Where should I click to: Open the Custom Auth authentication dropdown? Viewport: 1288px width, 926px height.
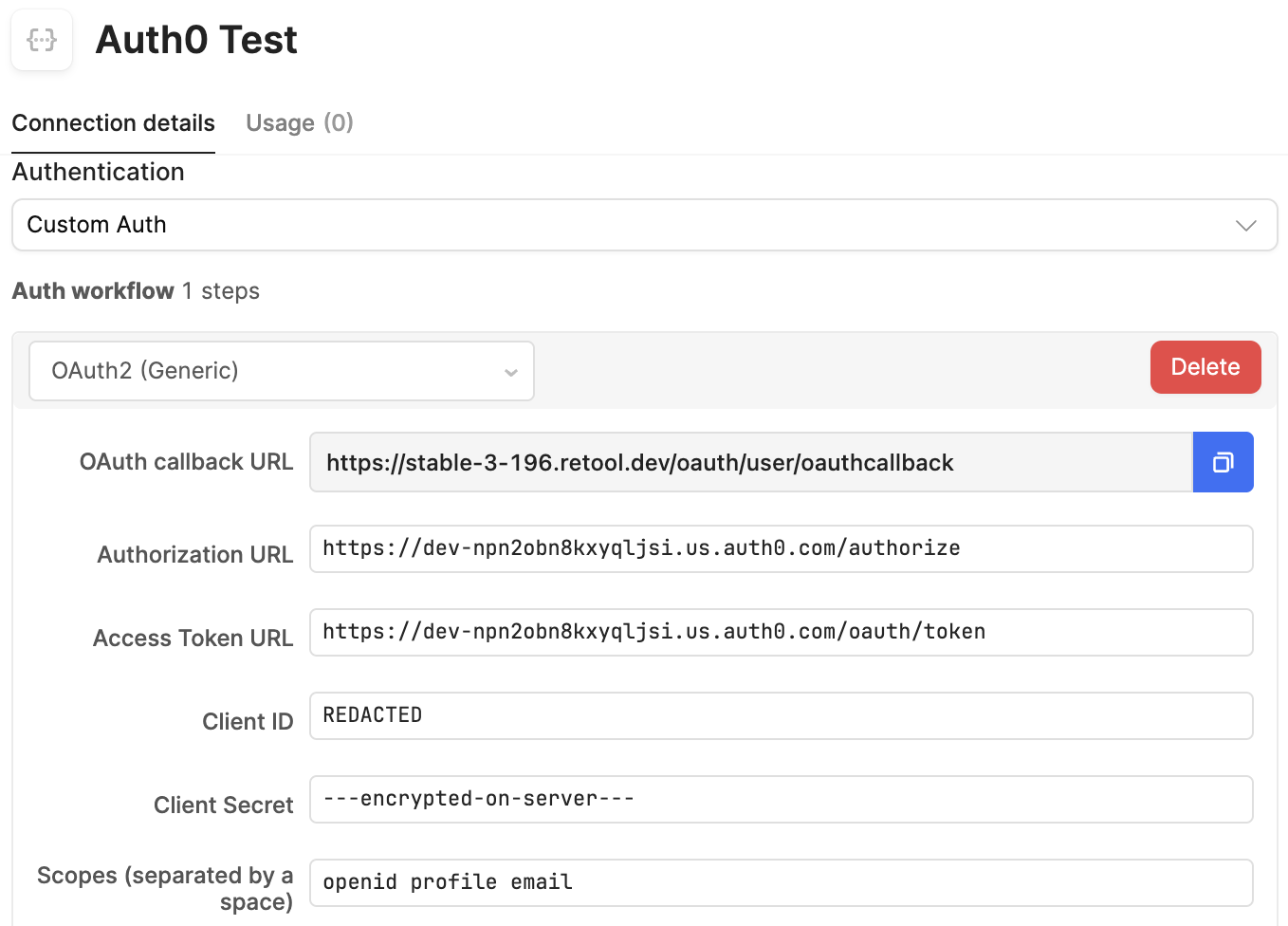tap(645, 225)
